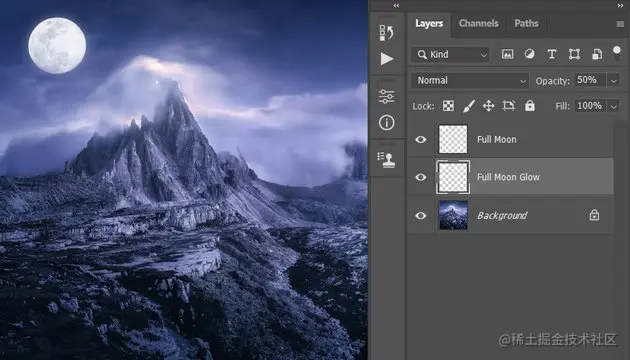Toggle layer filtering on/off switch
Image resolution: width=630 pixels, height=360 pixels.
[x=616, y=54]
